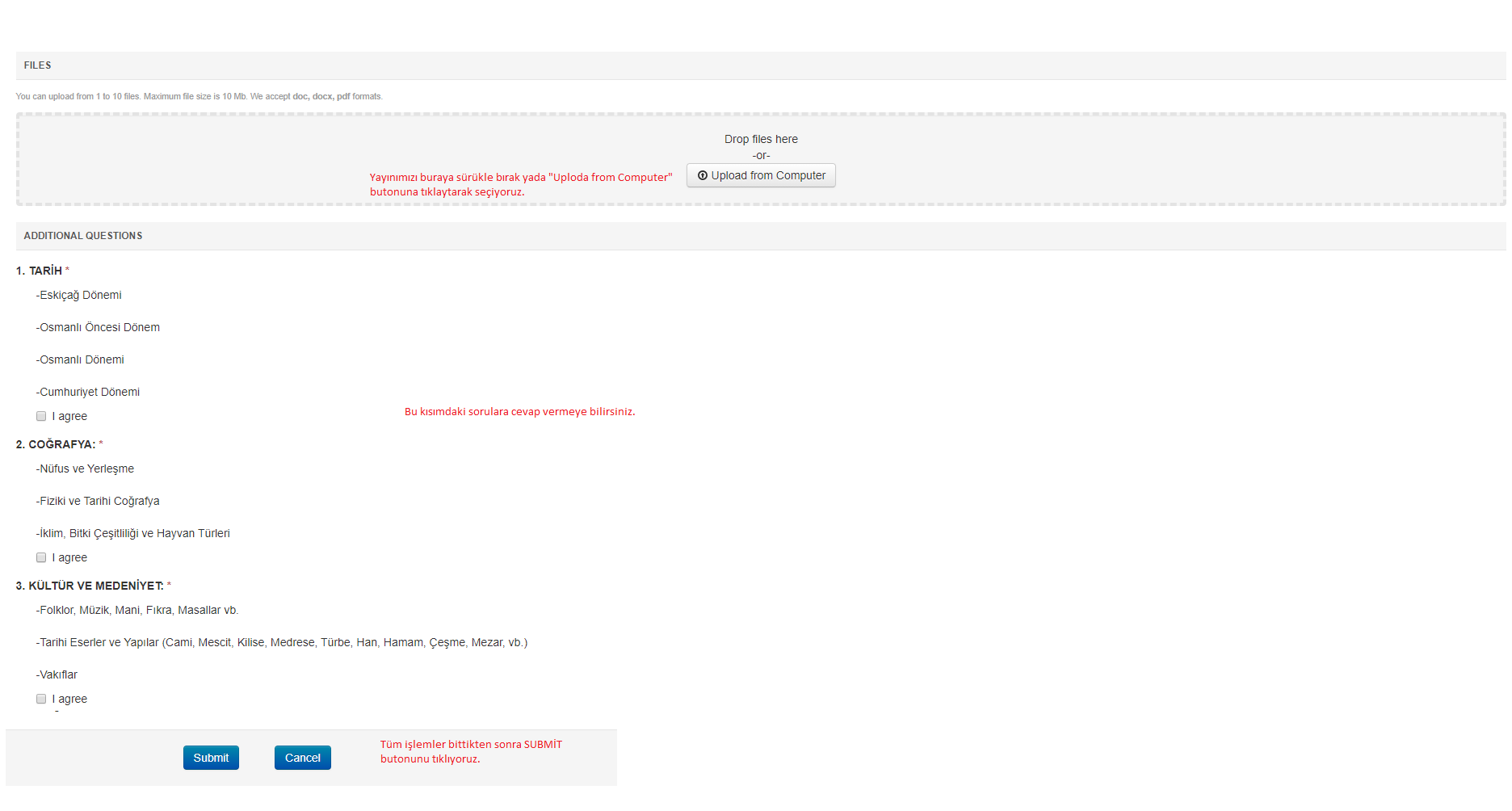Click the FILES section header

click(37, 65)
